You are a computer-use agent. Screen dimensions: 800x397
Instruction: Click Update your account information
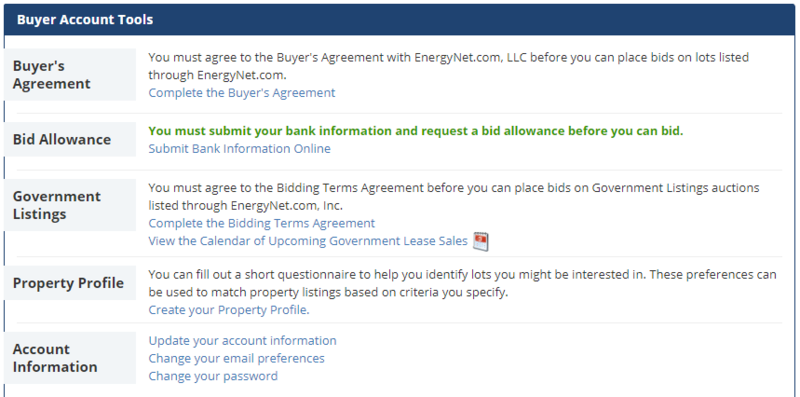coord(242,340)
